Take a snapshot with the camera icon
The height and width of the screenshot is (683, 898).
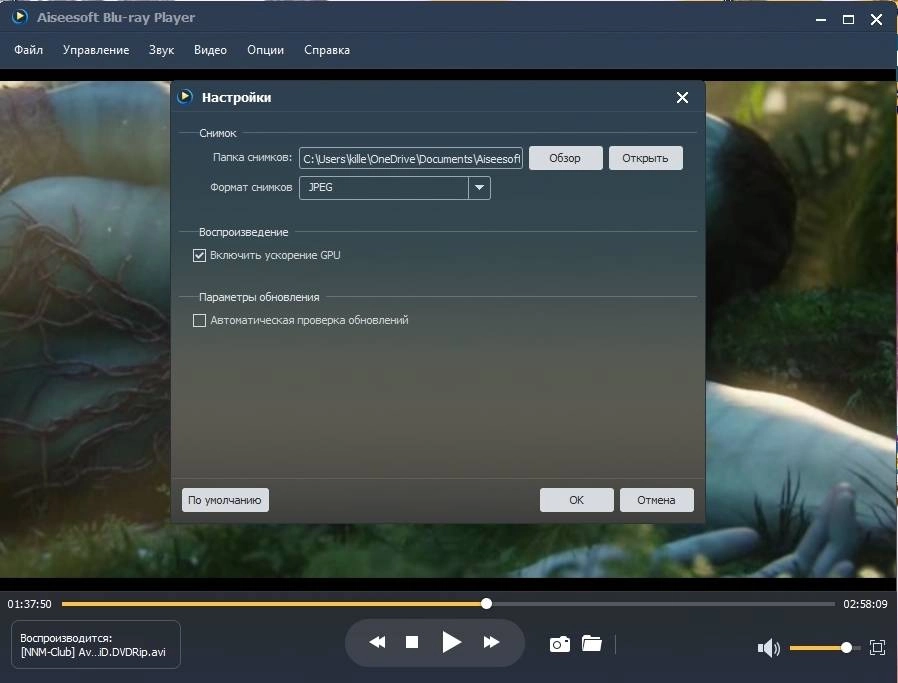(560, 644)
